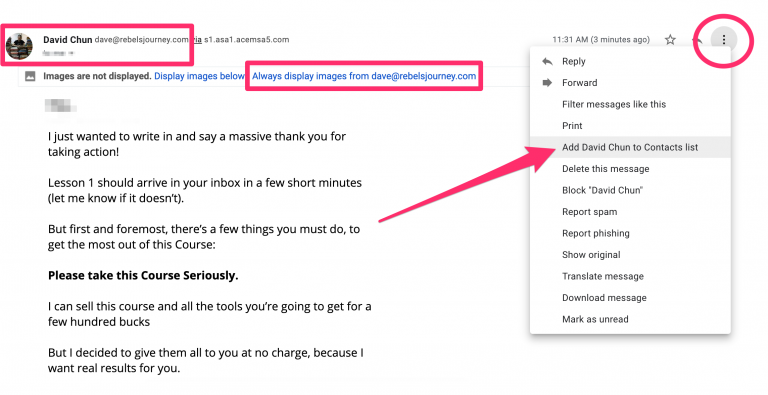The width and height of the screenshot is (768, 395).
Task: Click the bold Please take this Course Seriously line
Action: tap(143, 276)
